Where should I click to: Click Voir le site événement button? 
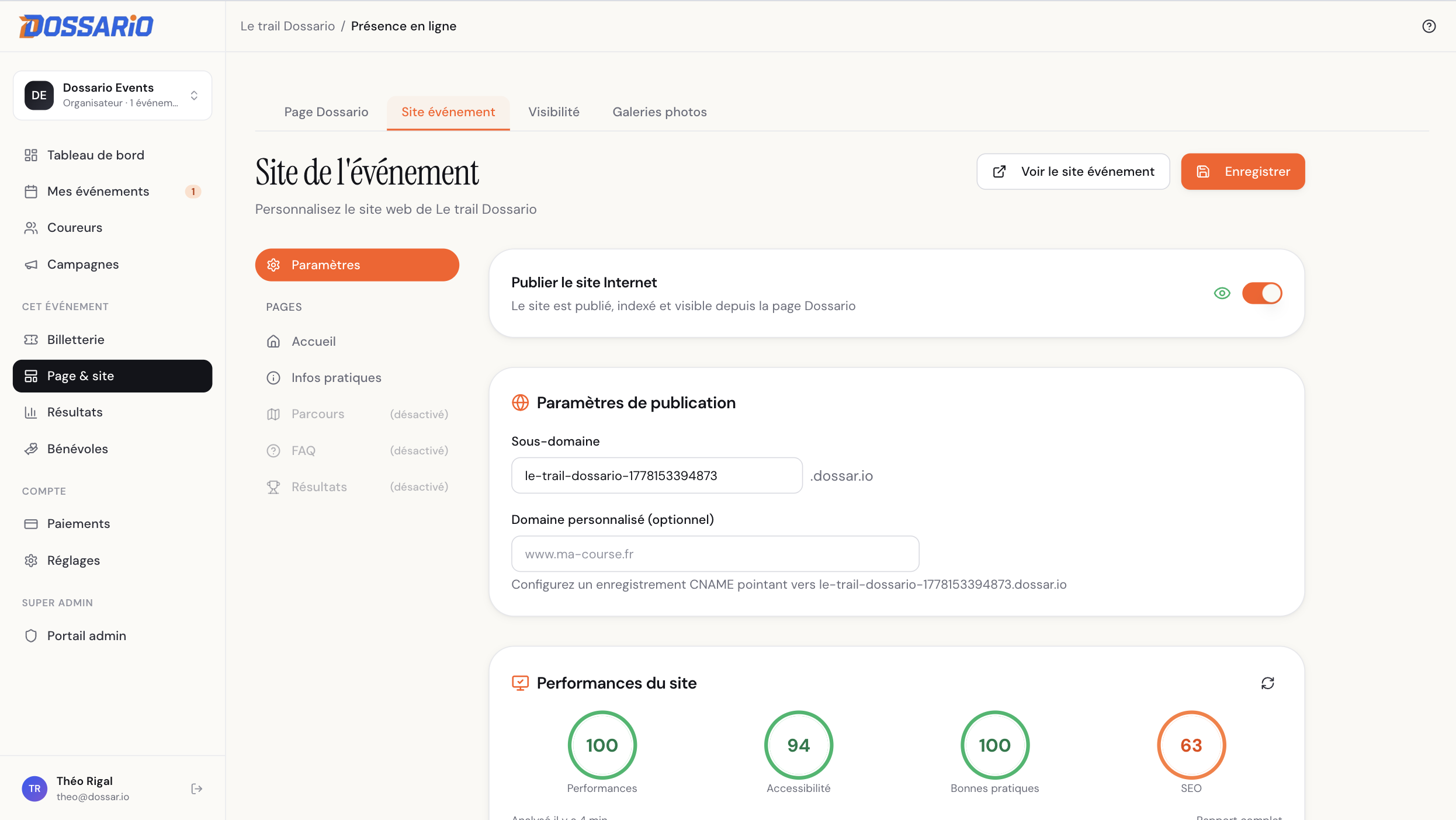click(x=1073, y=172)
